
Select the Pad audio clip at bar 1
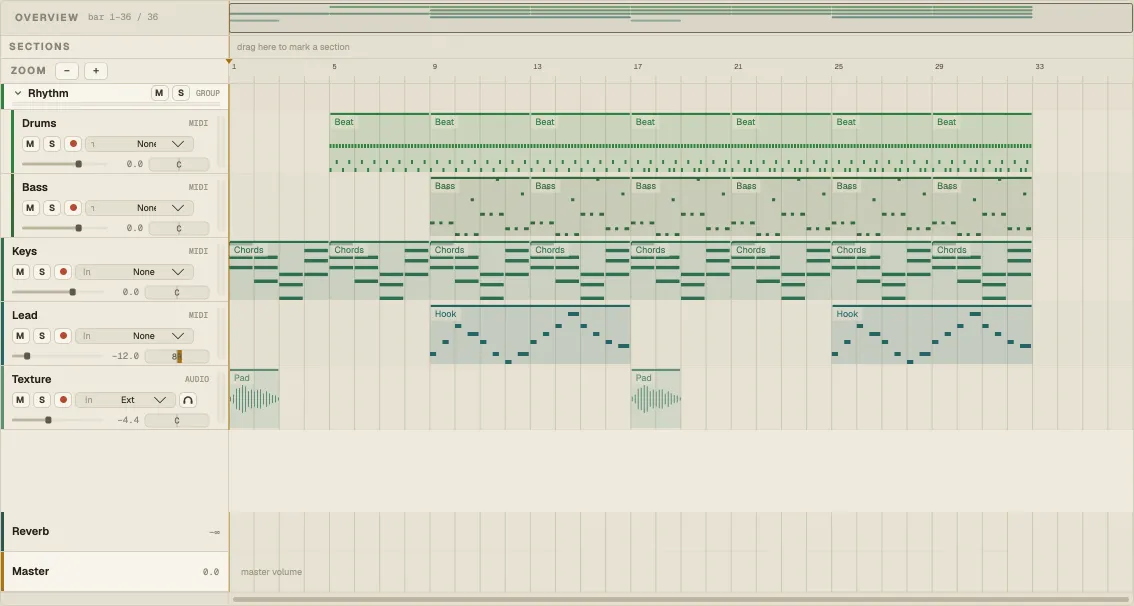(255, 399)
